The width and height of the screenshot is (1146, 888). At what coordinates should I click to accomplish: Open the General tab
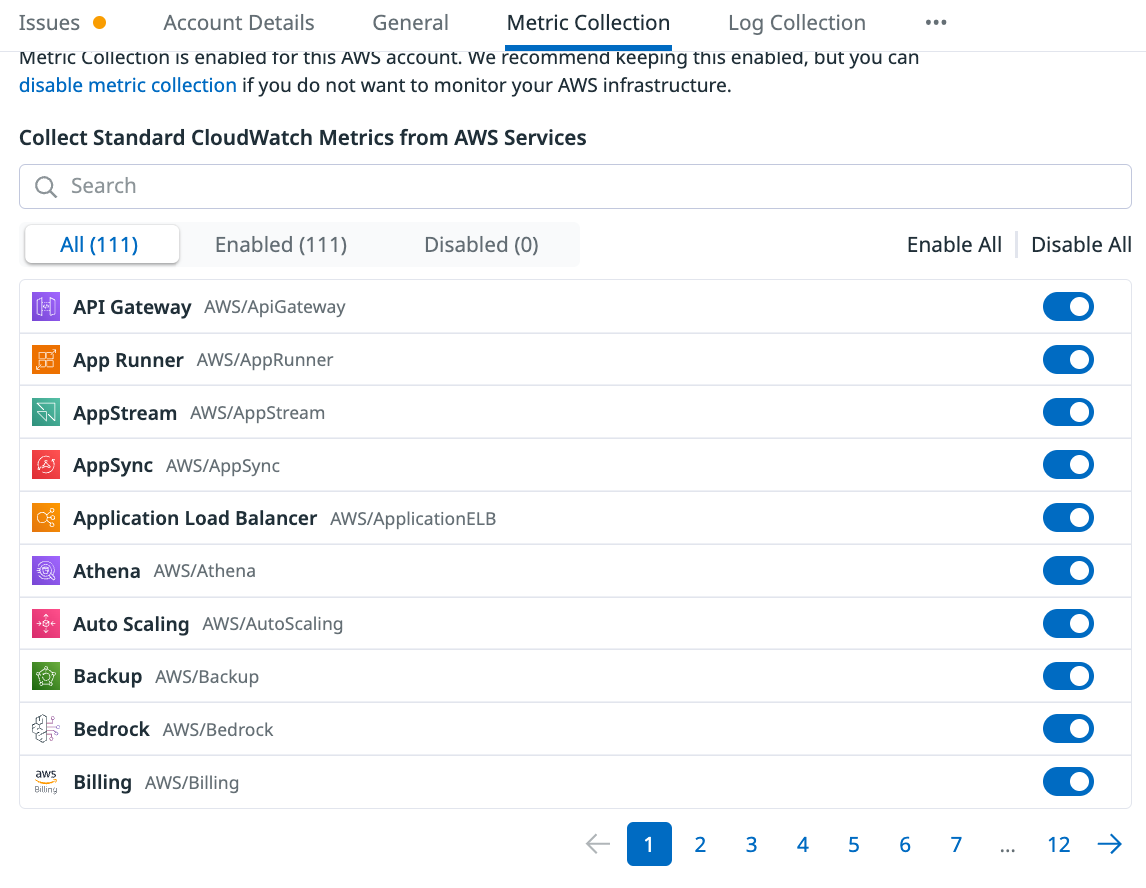coord(411,23)
